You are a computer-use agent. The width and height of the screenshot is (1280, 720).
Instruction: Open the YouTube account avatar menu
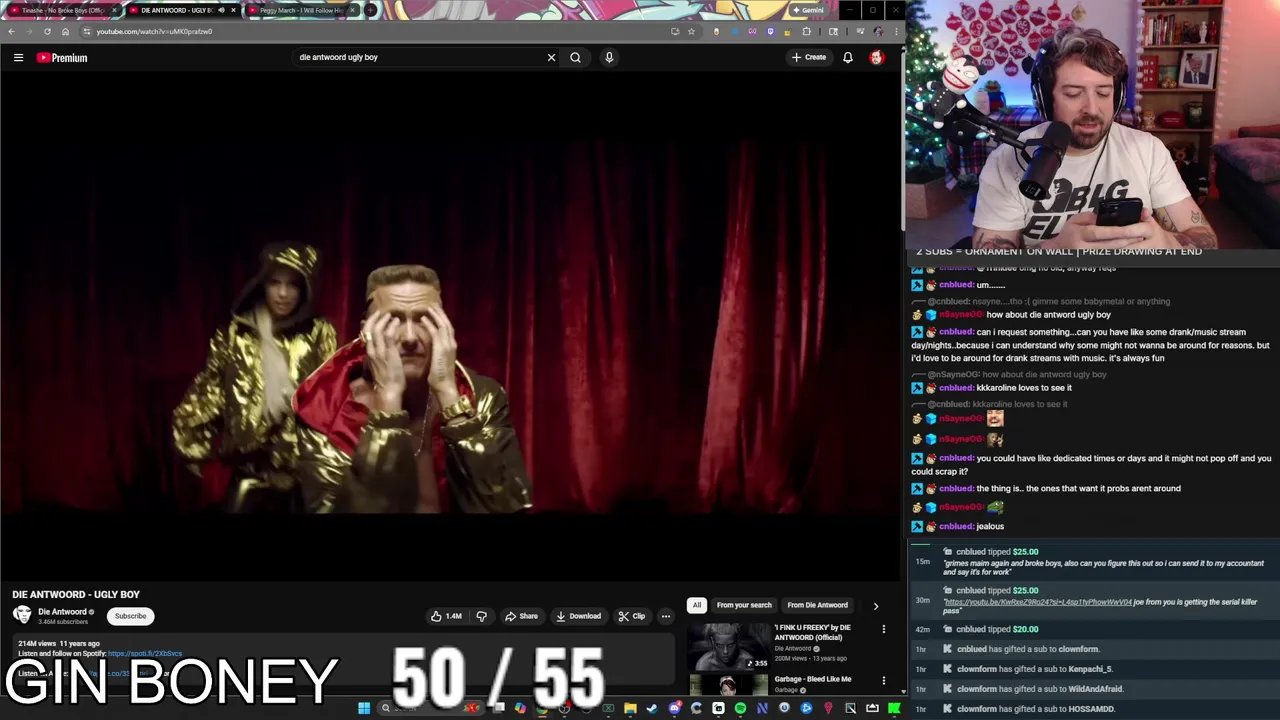tap(877, 57)
